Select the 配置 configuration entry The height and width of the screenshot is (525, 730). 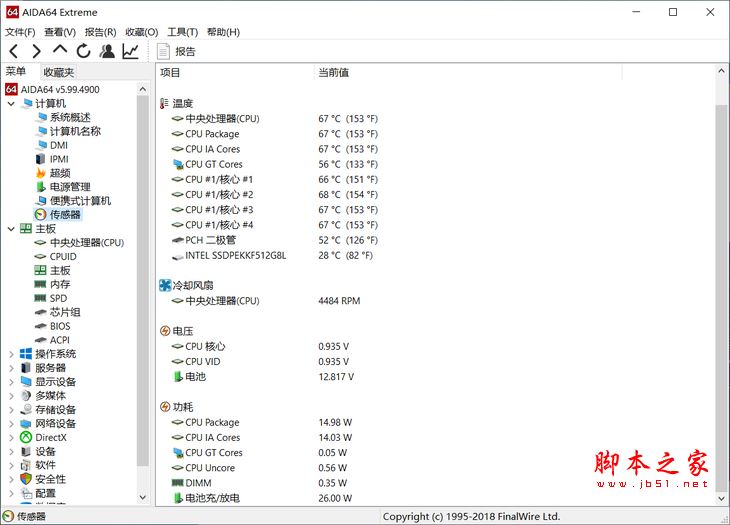[x=45, y=493]
